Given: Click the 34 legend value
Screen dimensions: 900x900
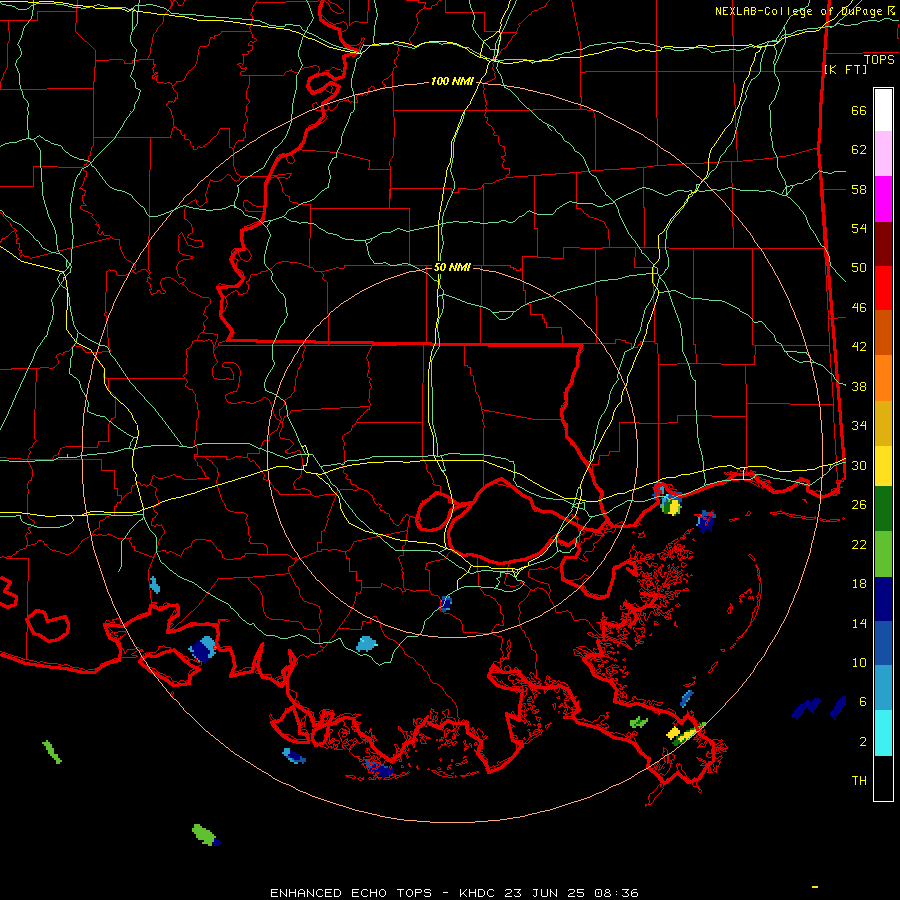Looking at the screenshot, I should (859, 425).
